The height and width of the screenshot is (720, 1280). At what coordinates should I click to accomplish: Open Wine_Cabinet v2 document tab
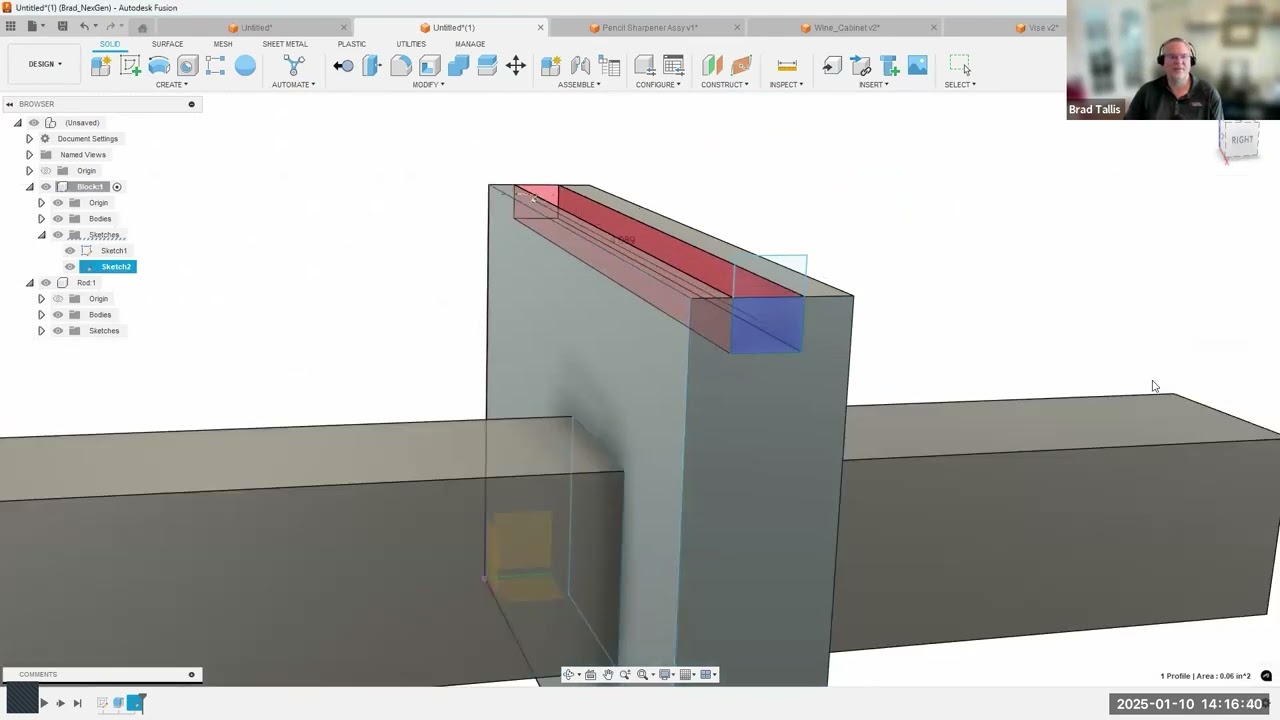[841, 27]
